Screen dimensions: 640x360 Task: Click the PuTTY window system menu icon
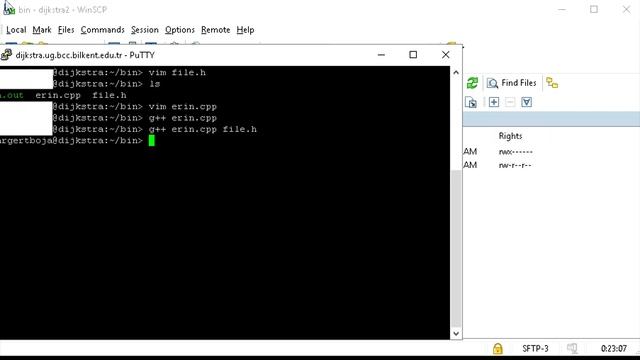tap(6, 55)
